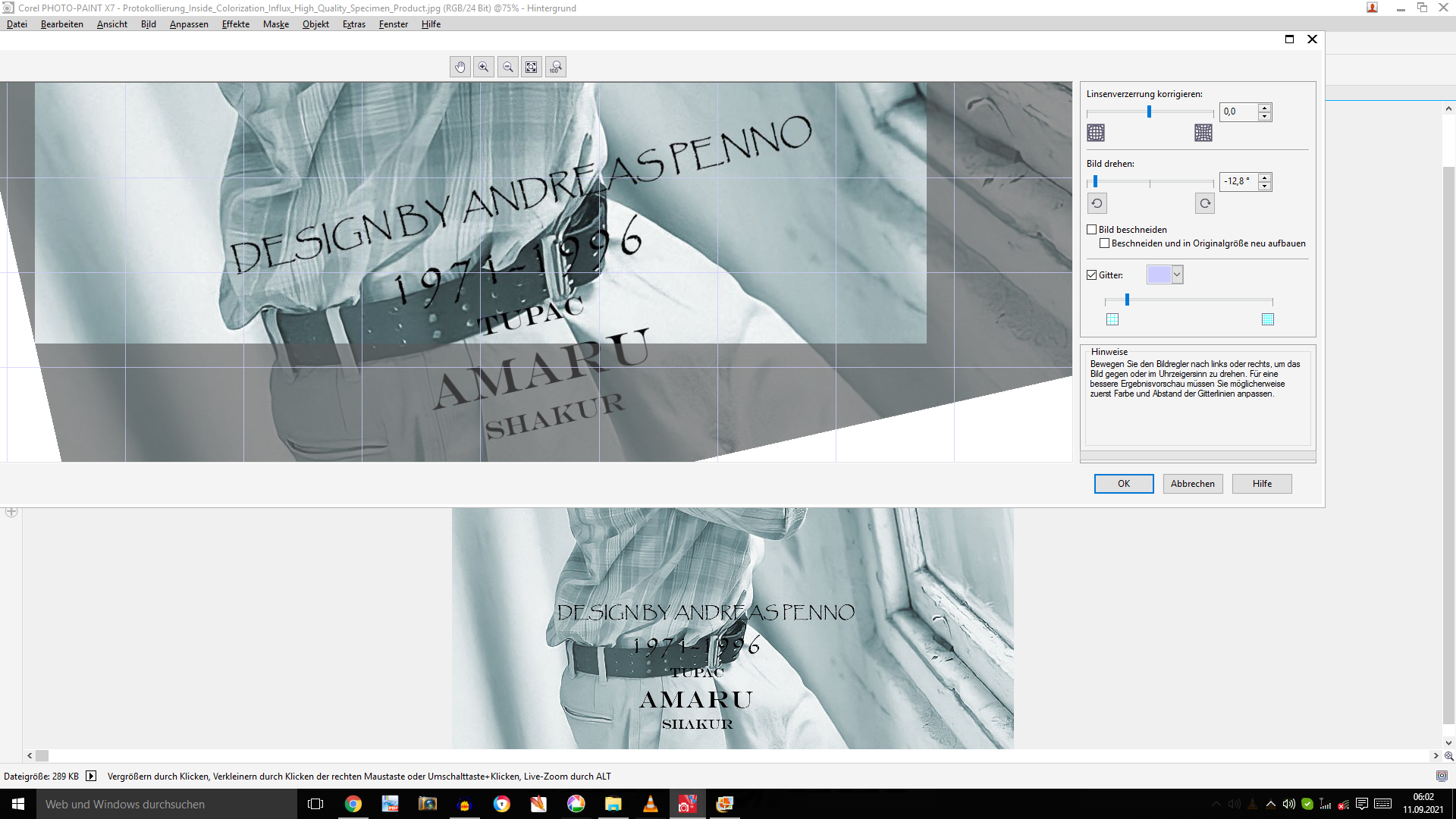Open the Windows Start menu

[18, 804]
